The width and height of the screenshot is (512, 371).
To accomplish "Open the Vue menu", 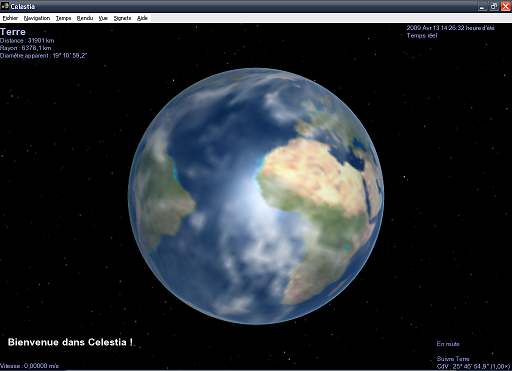I will [103, 18].
